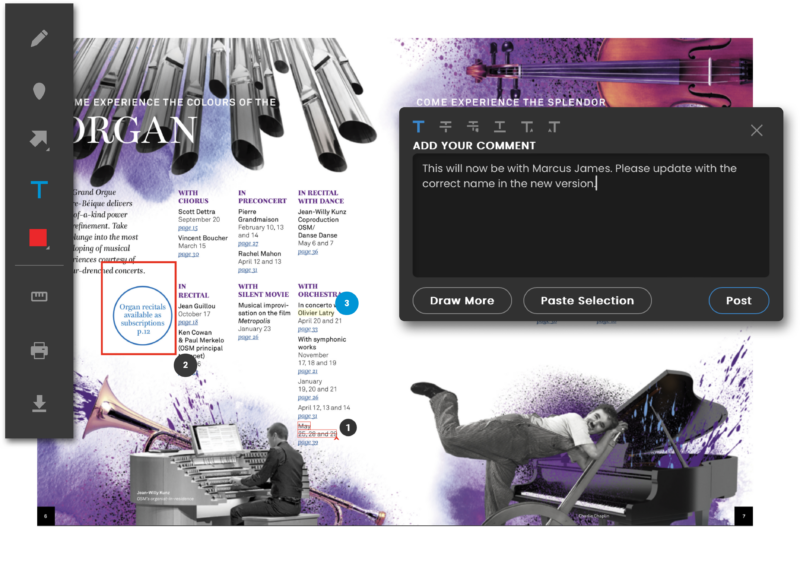The width and height of the screenshot is (800, 561).
Task: Click the circled 'Organ recitals available as subscriptions' text
Action: click(x=143, y=319)
